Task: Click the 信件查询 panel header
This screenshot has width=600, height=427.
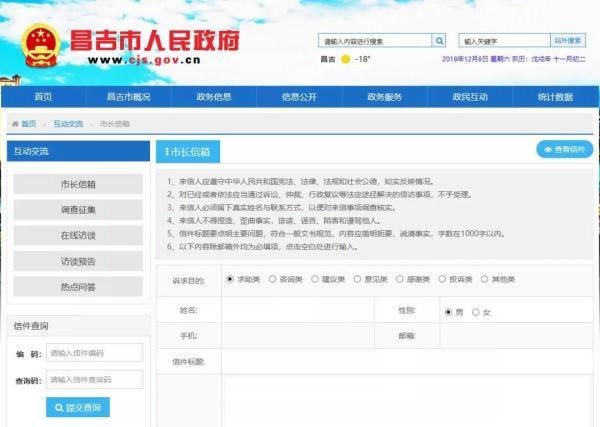Action: (78, 326)
